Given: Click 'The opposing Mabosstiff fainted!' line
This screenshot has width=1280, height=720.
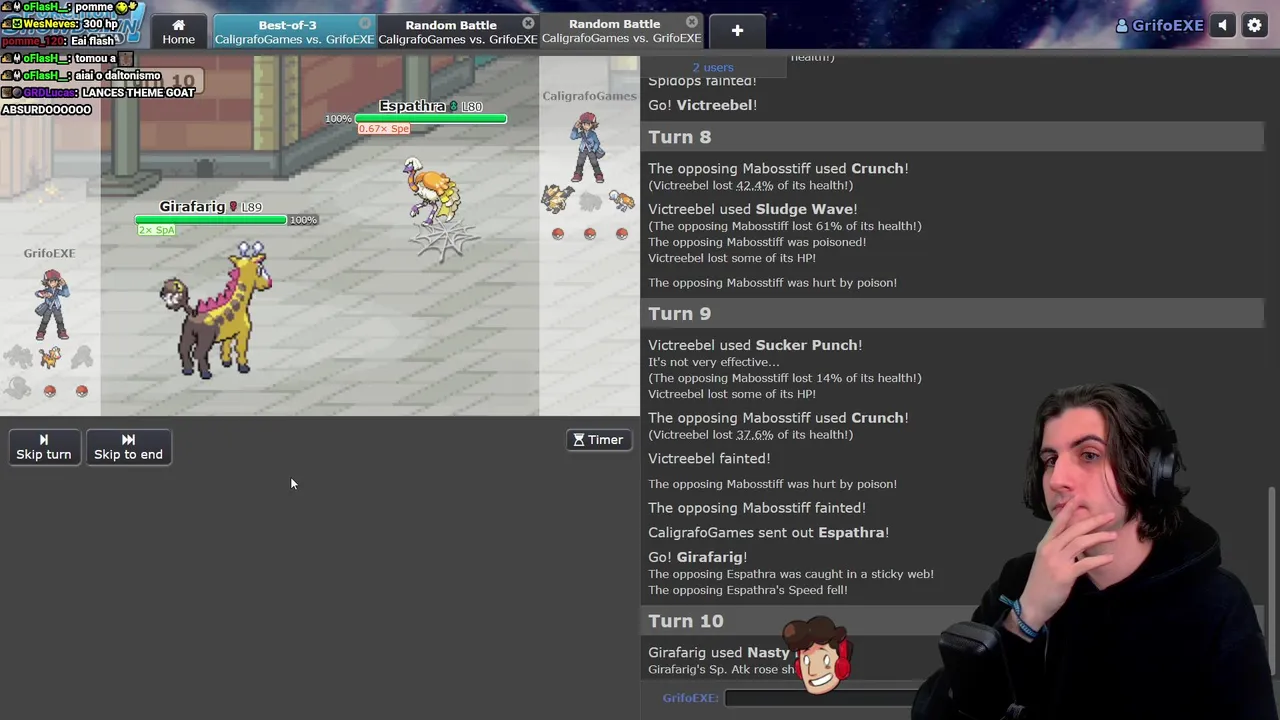Looking at the screenshot, I should click(757, 508).
